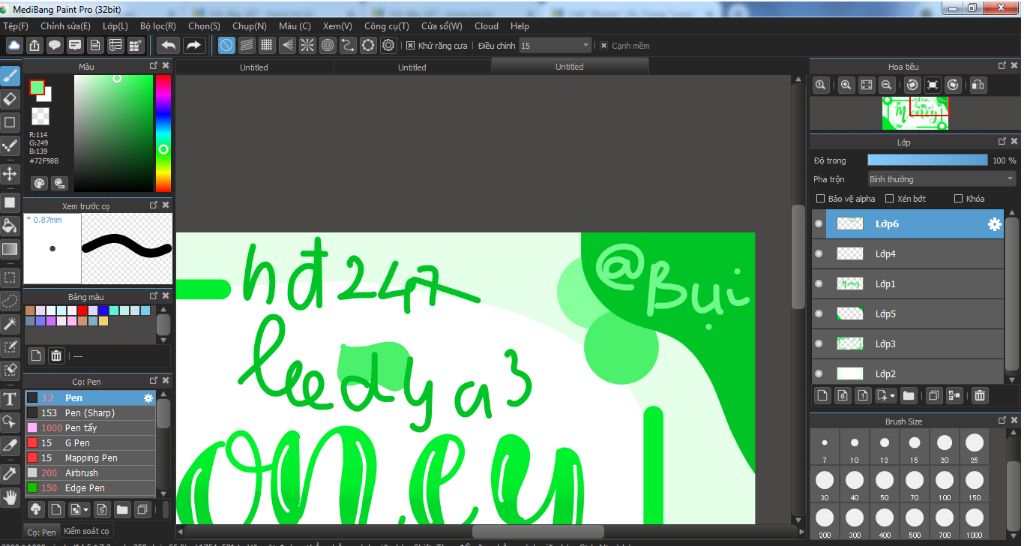The width and height of the screenshot is (1024, 546).
Task: Choose the Move tool
Action: (x=10, y=174)
